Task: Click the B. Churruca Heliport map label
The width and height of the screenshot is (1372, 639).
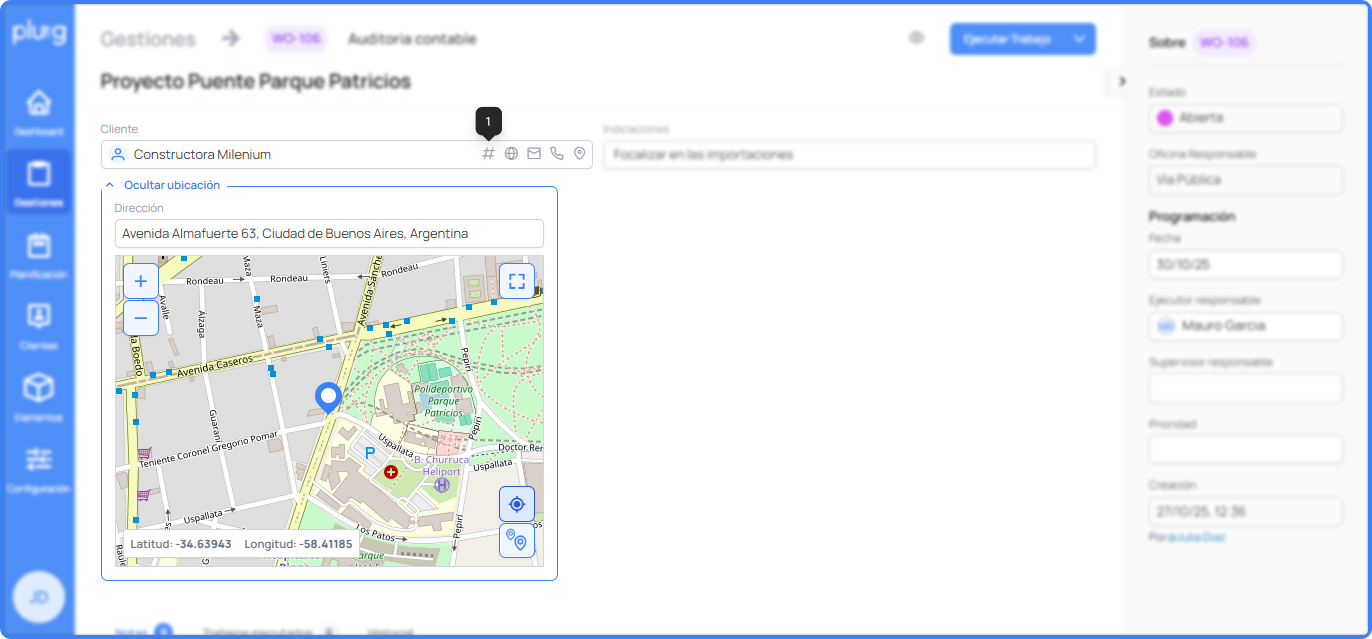Action: click(x=441, y=466)
